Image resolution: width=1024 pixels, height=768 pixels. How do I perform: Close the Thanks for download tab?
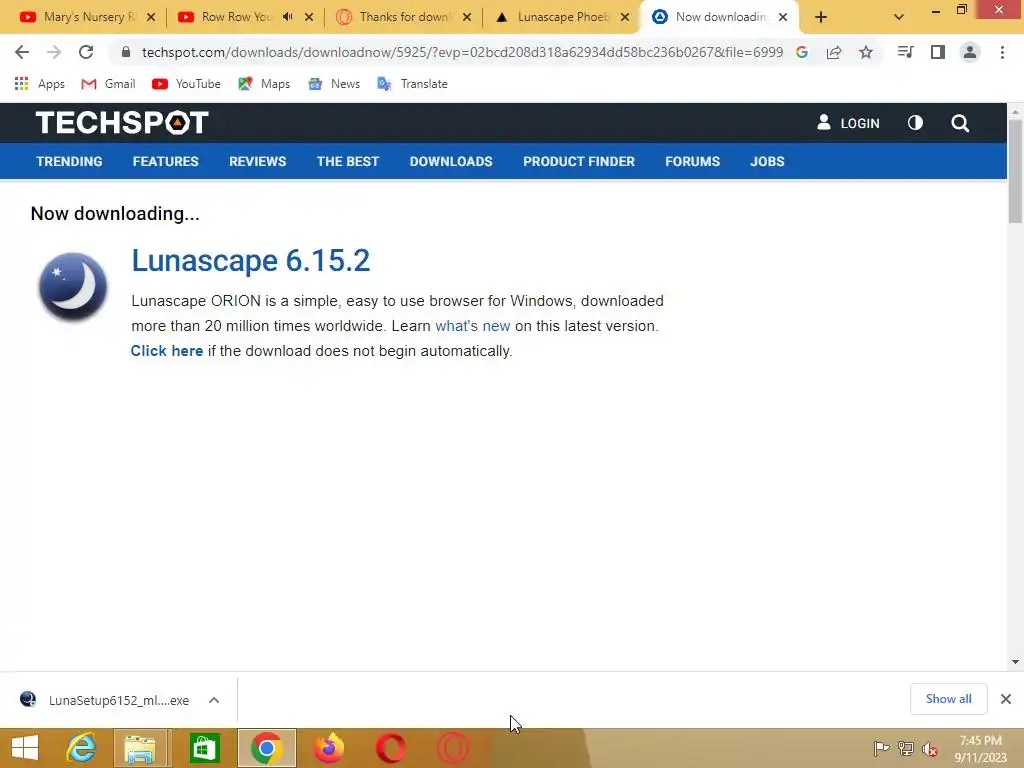click(467, 17)
